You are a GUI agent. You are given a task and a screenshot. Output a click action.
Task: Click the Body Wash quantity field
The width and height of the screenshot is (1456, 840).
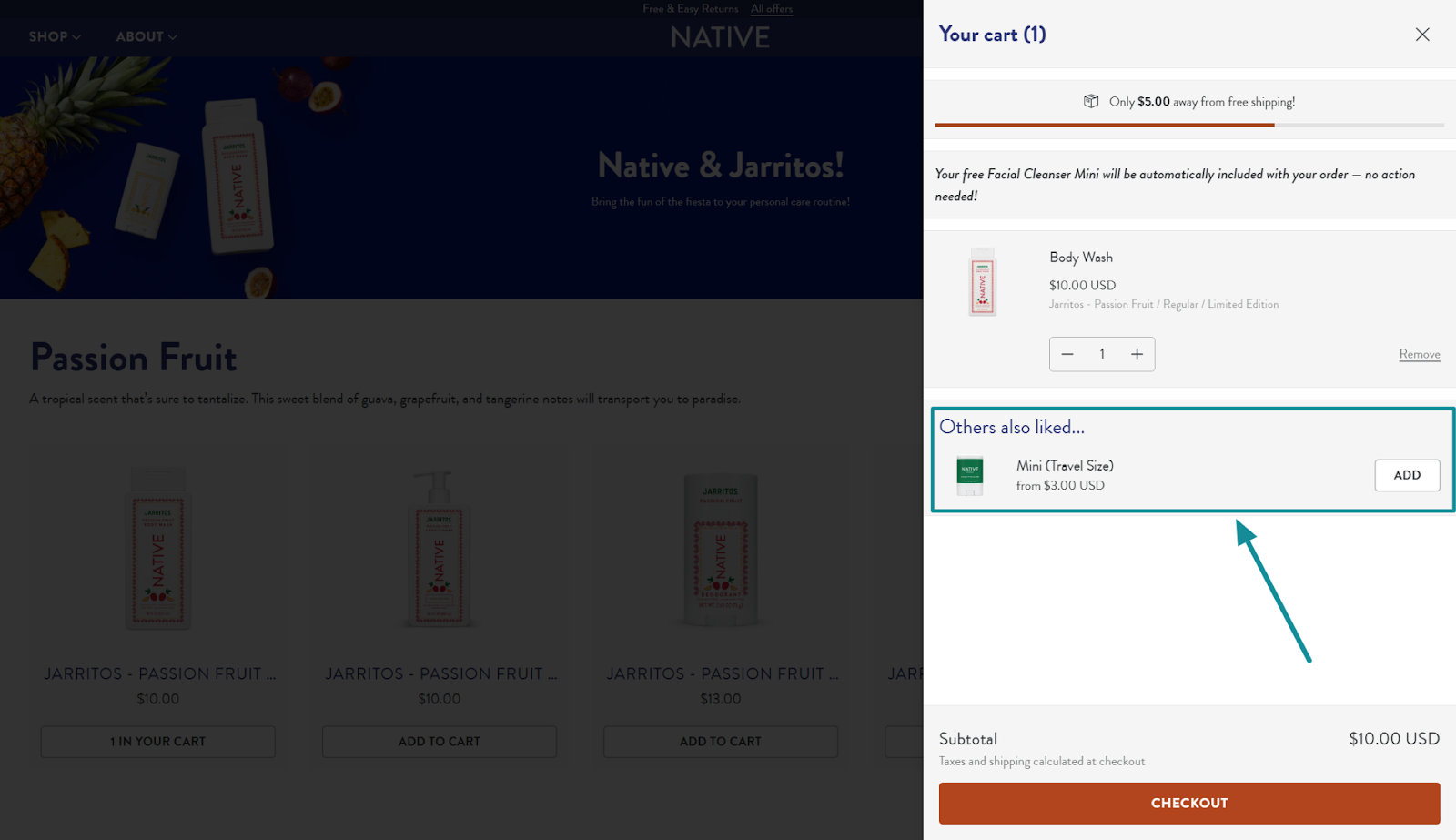click(x=1102, y=354)
